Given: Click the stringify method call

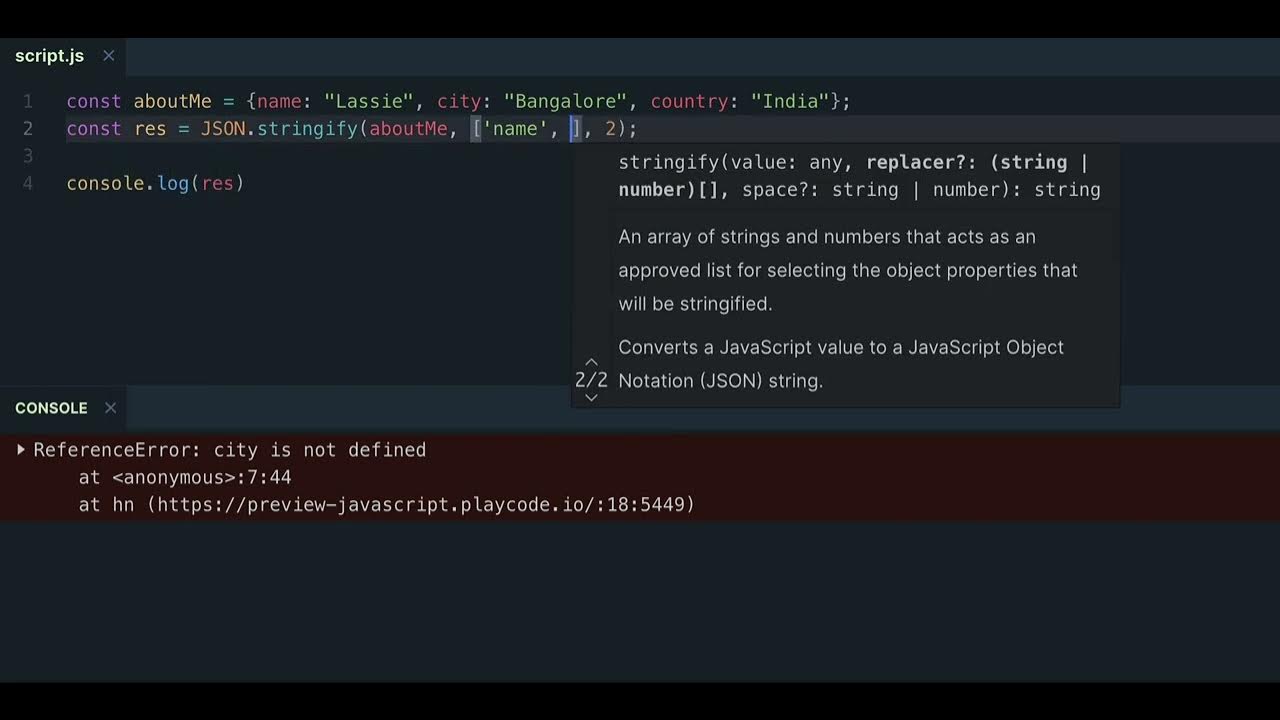Looking at the screenshot, I should [307, 129].
